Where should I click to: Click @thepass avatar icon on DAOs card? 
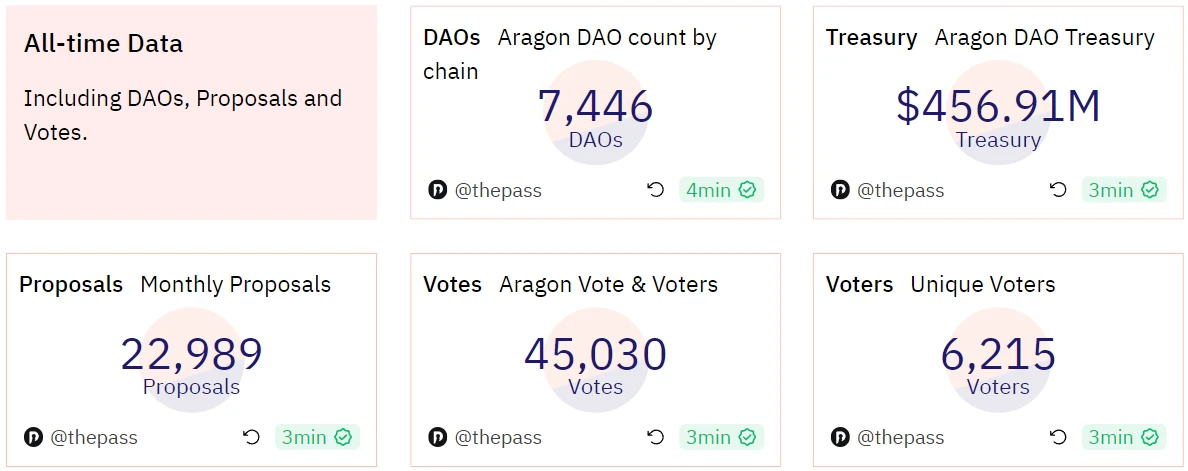pos(437,190)
